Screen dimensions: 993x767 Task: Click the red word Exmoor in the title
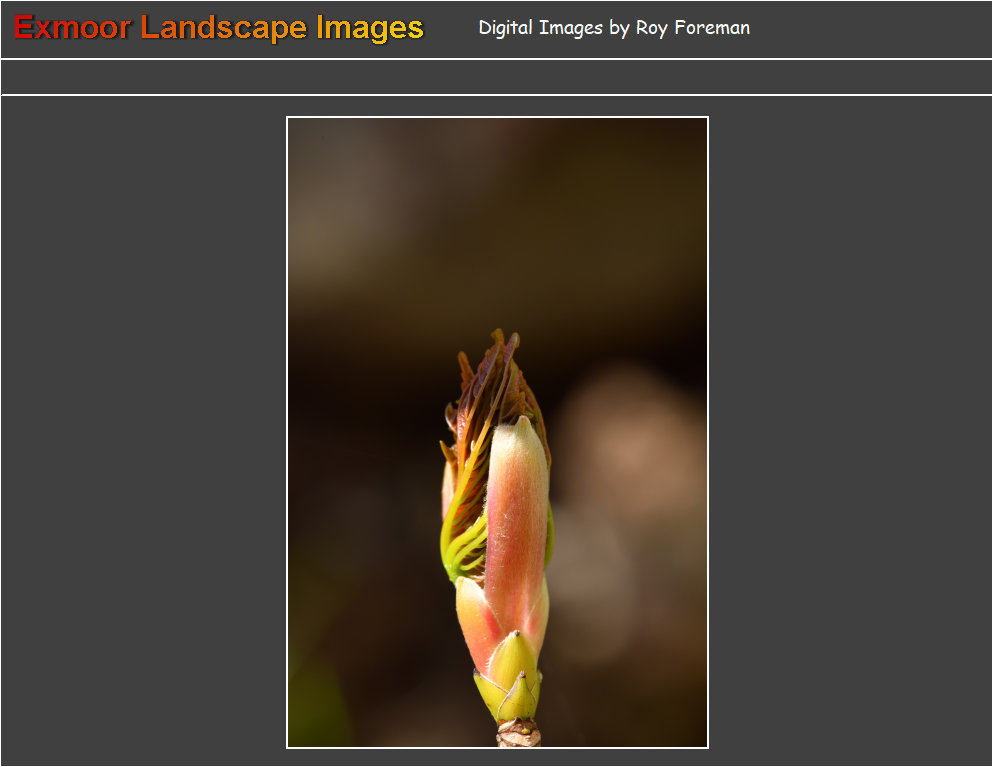[72, 28]
